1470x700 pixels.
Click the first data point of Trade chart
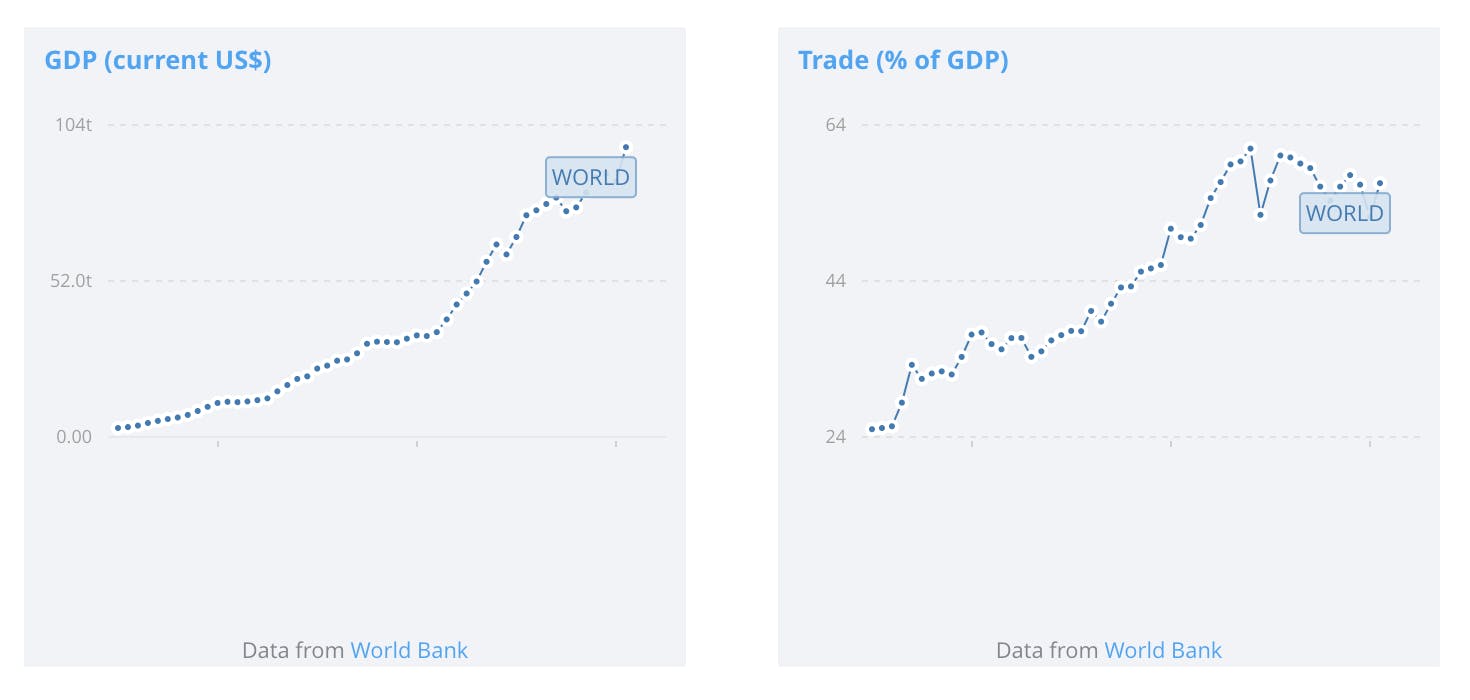pos(871,429)
